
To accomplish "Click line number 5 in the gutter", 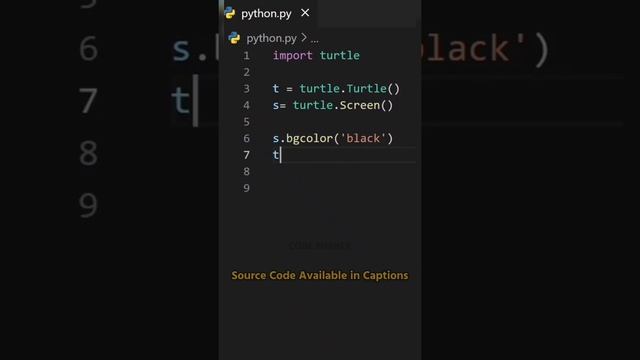I will click(x=247, y=122).
